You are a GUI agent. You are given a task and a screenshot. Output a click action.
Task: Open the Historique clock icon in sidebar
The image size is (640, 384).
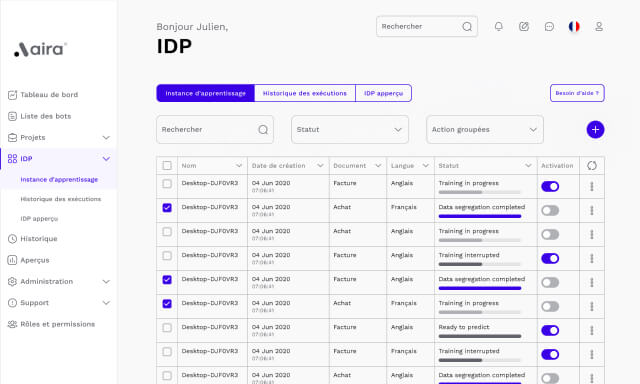click(12, 239)
